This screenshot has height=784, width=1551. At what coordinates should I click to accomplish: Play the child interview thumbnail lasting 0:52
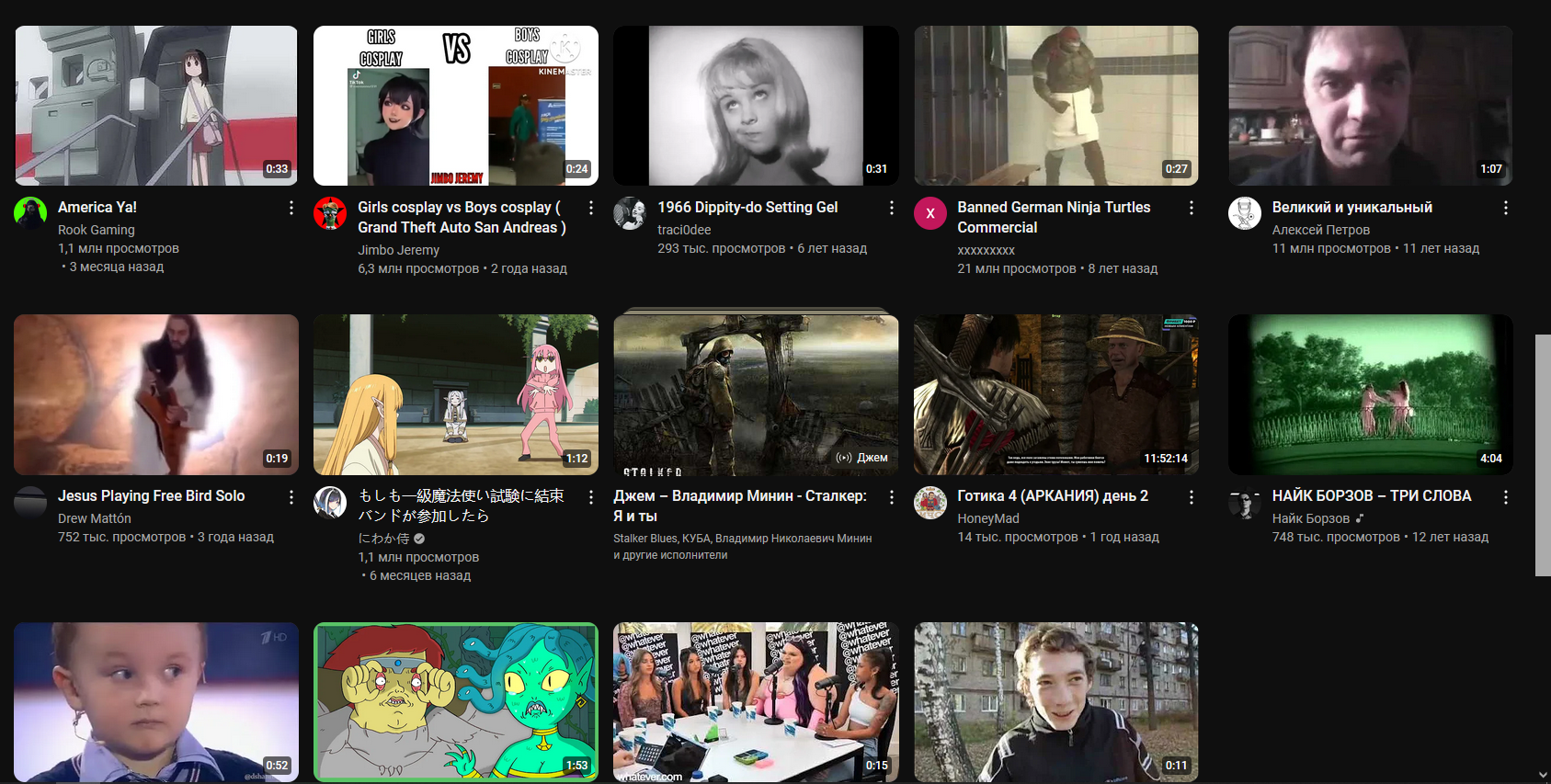156,702
